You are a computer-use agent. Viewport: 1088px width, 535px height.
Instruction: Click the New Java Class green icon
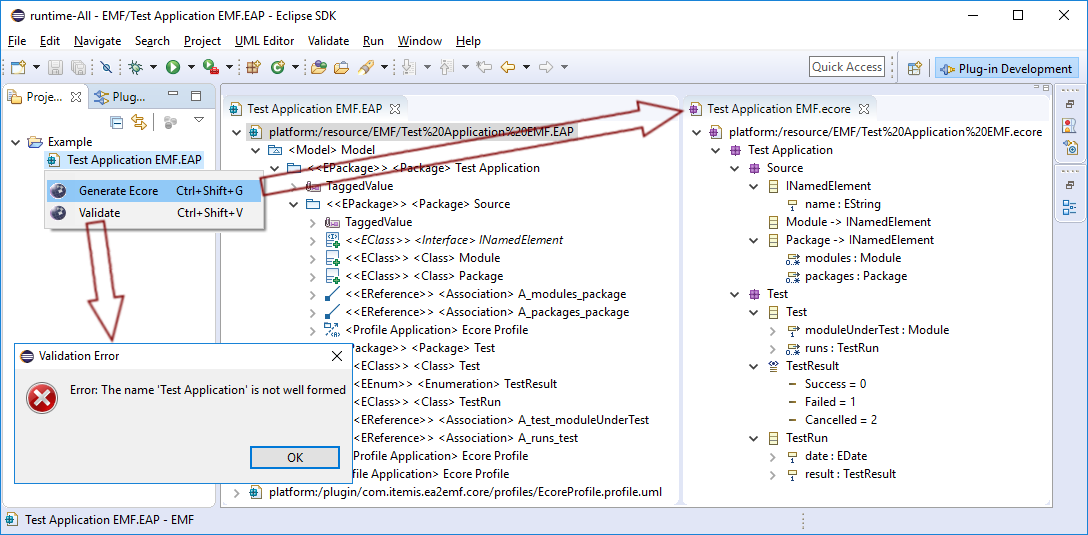tap(278, 67)
